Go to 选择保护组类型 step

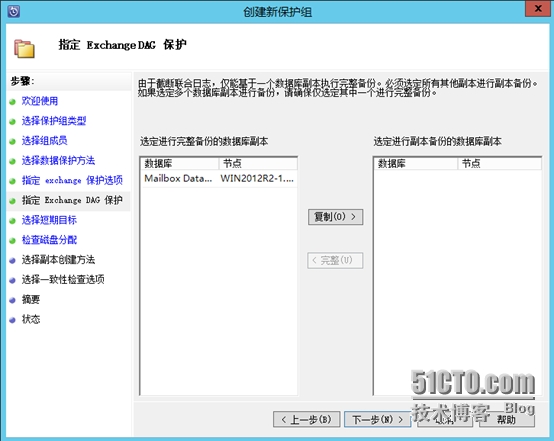pyautogui.click(x=54, y=121)
